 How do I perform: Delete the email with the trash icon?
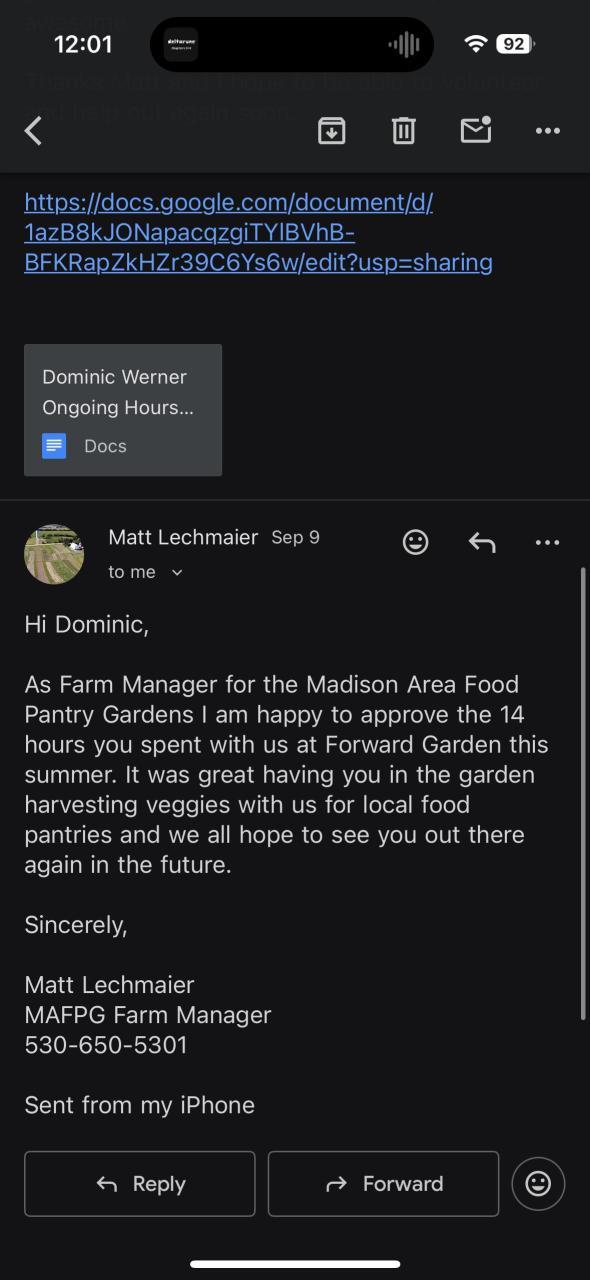403,130
